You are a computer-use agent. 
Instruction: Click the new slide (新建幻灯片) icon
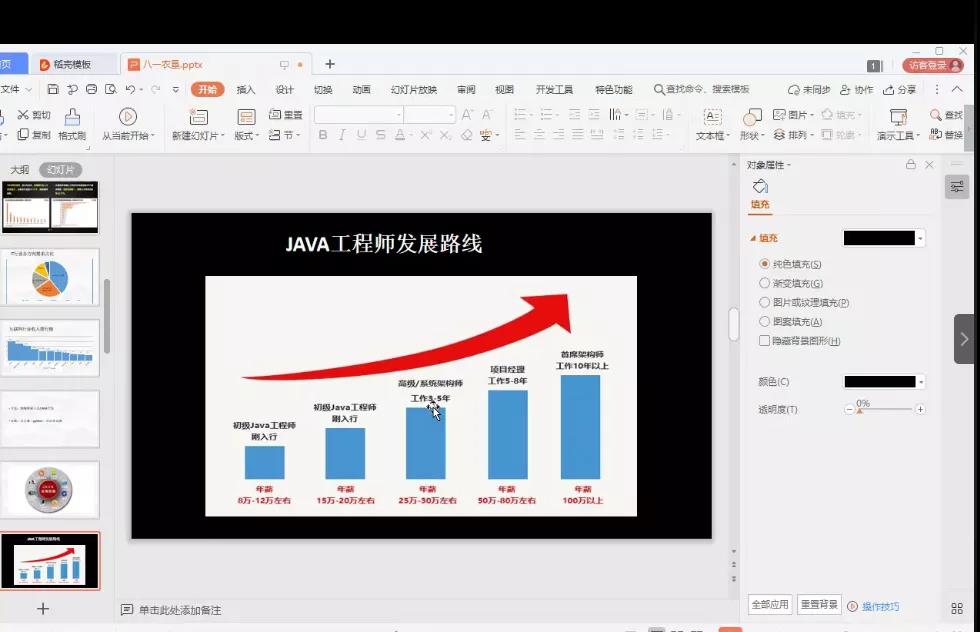(195, 117)
